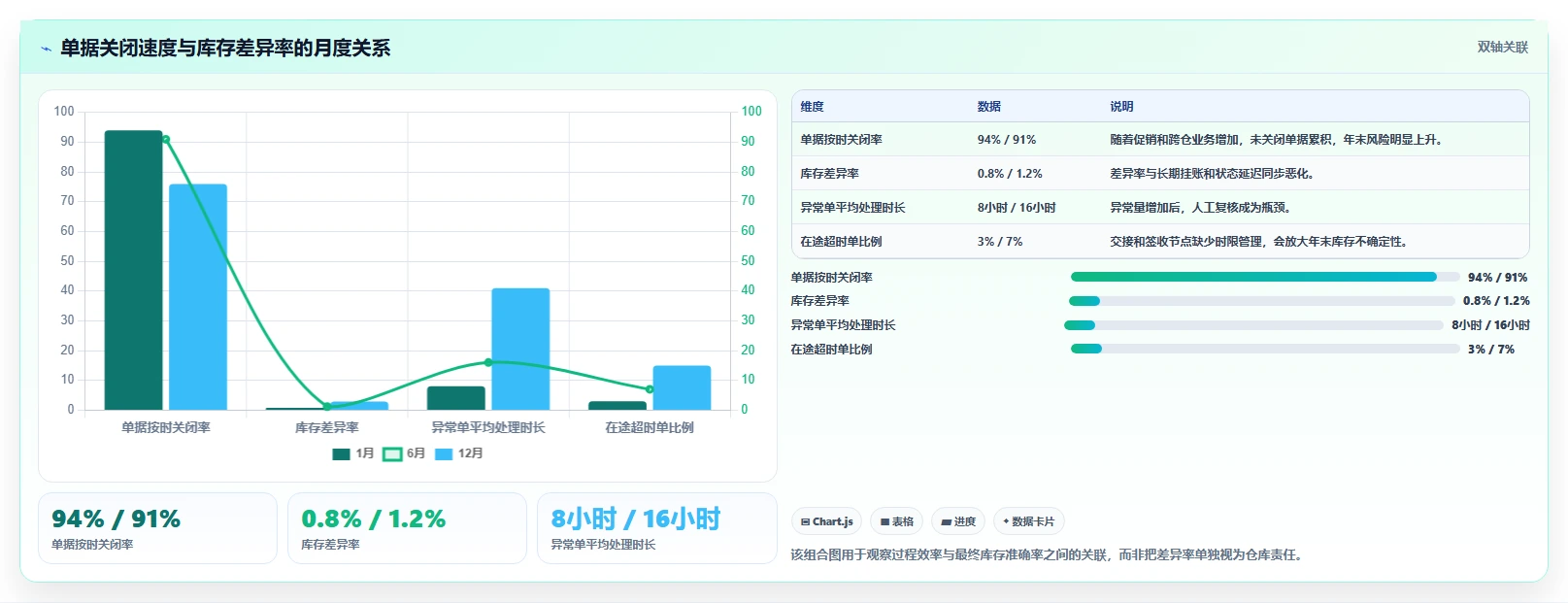Select the 1月 bar for 单据按时关闭率
The height and width of the screenshot is (603, 1568).
coord(134,270)
